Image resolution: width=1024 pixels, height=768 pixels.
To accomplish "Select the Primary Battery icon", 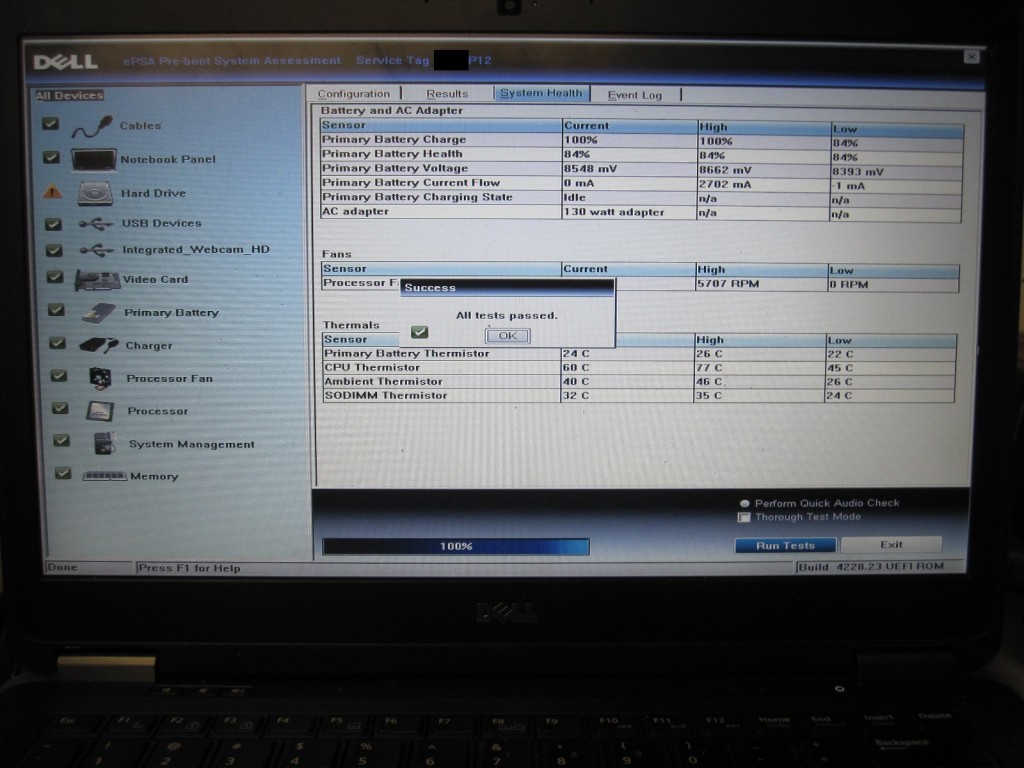I will (x=99, y=313).
